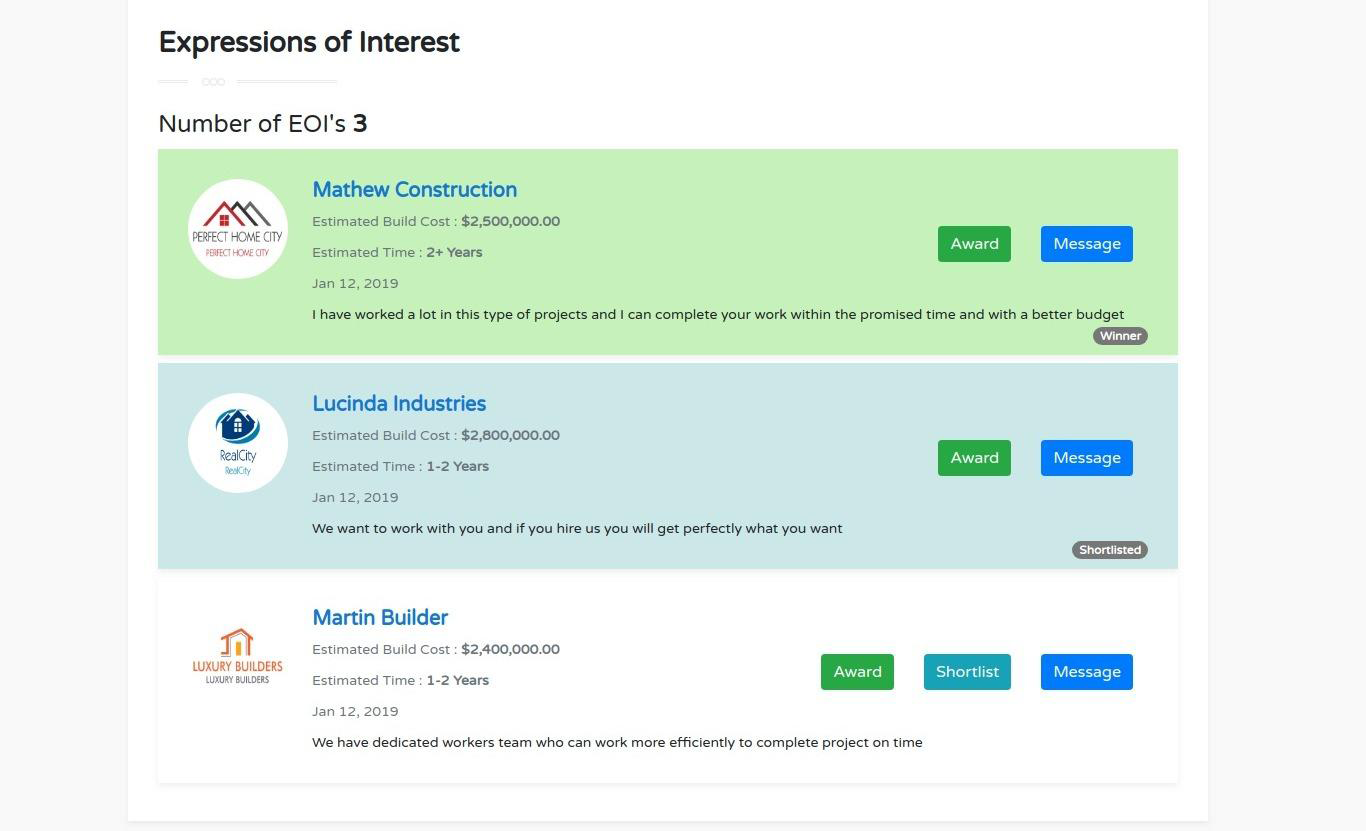
Task: Click the Shortlisted badge
Action: pos(1109,550)
